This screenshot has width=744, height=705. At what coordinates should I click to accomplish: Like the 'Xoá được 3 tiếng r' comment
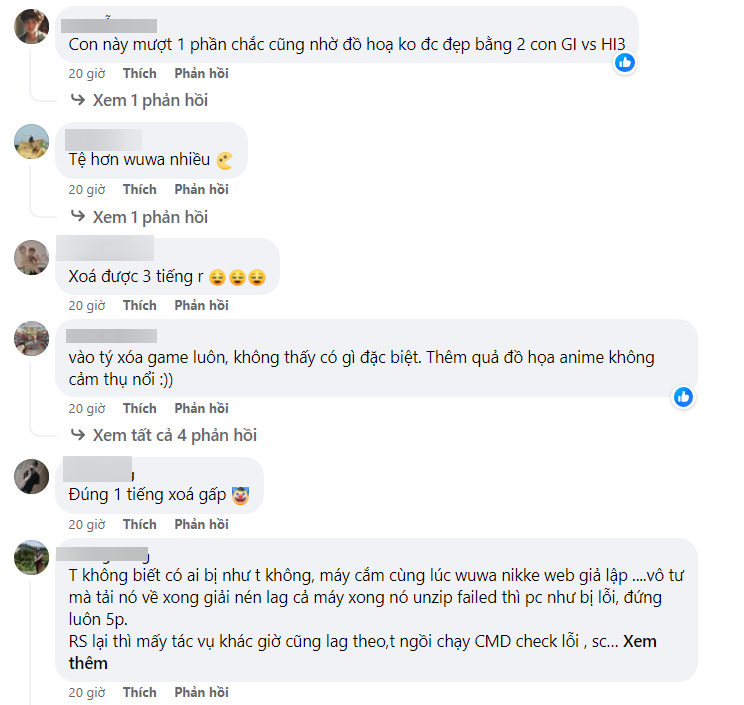[139, 305]
